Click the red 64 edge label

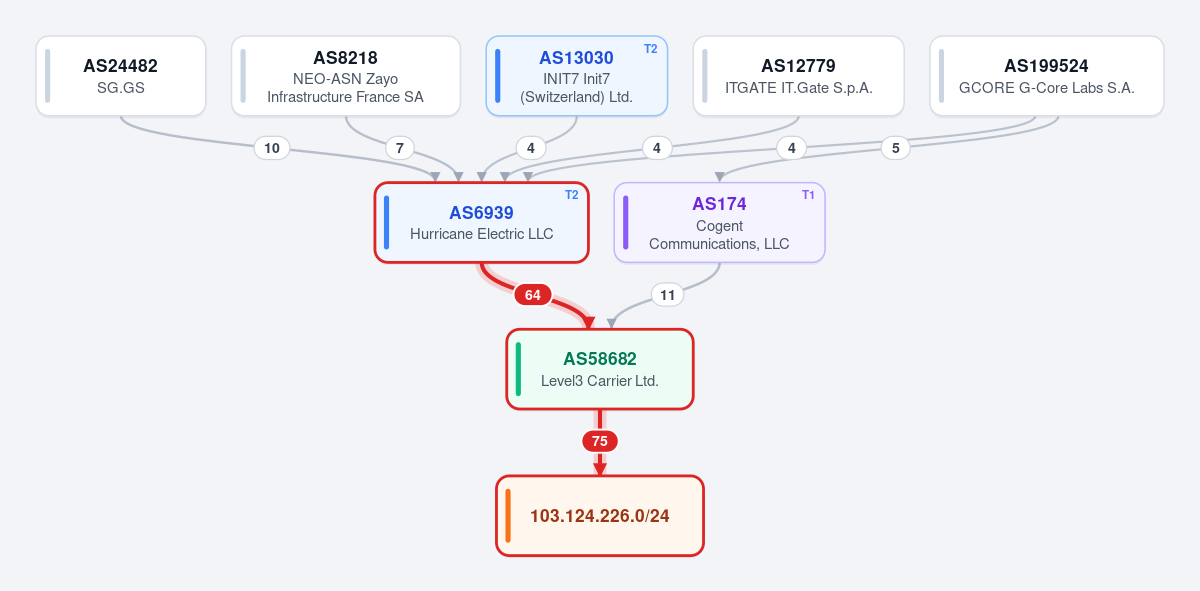click(x=533, y=295)
